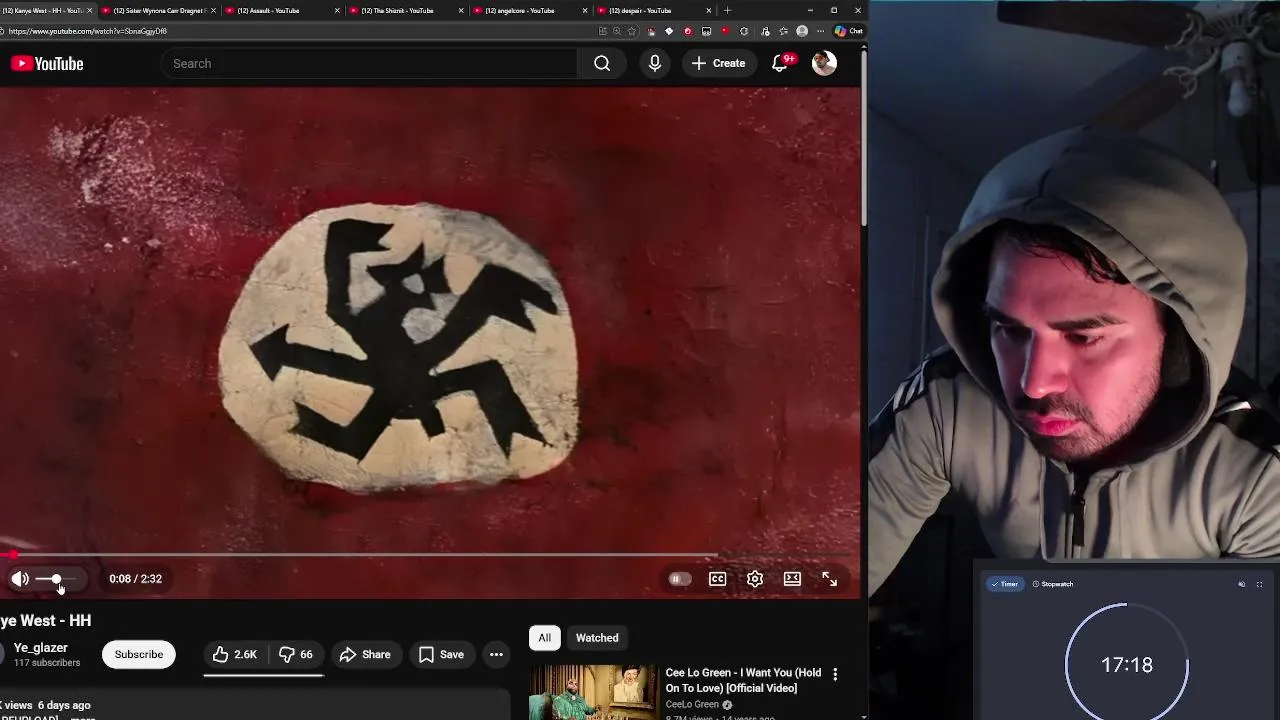The width and height of the screenshot is (1280, 720).
Task: Open more actions three-dot button
Action: click(x=496, y=654)
